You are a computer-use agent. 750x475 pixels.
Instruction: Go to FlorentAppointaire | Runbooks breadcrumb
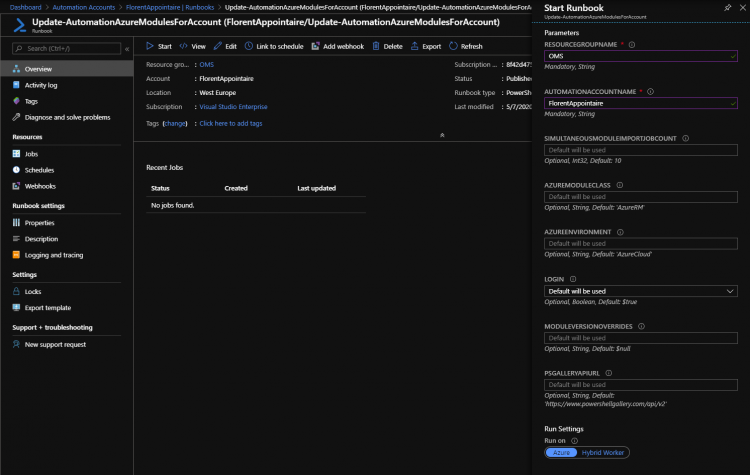coord(170,7)
